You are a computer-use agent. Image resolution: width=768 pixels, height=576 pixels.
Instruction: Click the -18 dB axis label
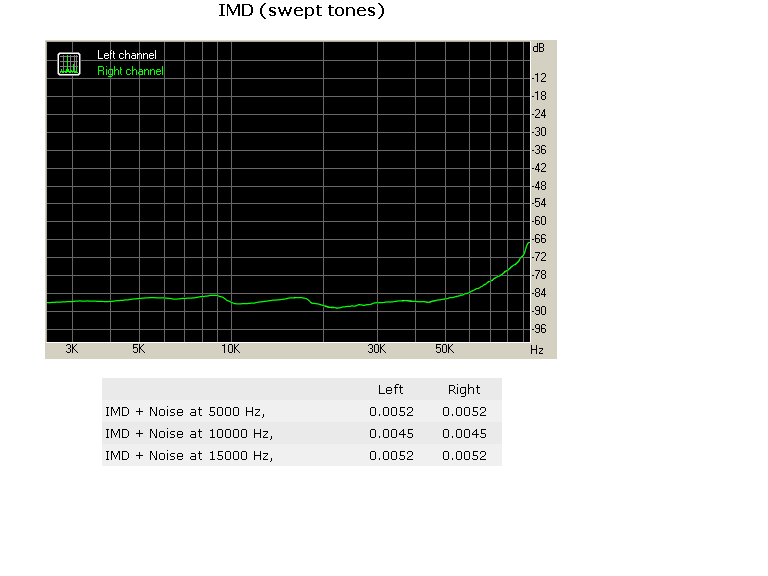coord(539,96)
